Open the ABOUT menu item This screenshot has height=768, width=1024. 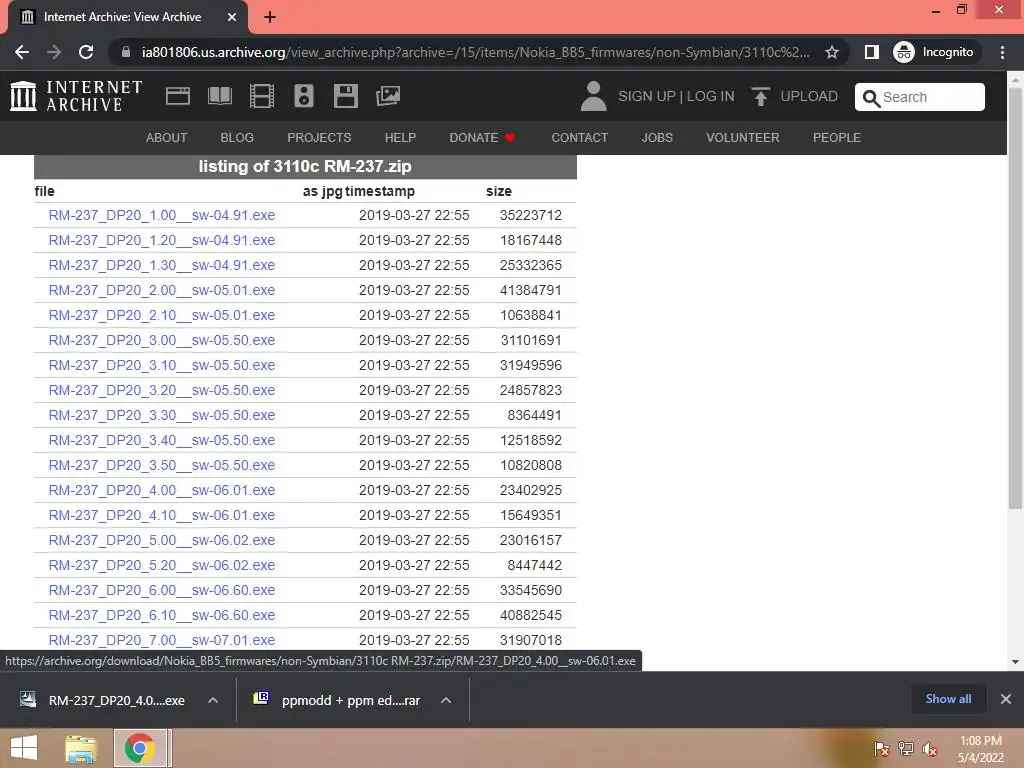tap(167, 138)
